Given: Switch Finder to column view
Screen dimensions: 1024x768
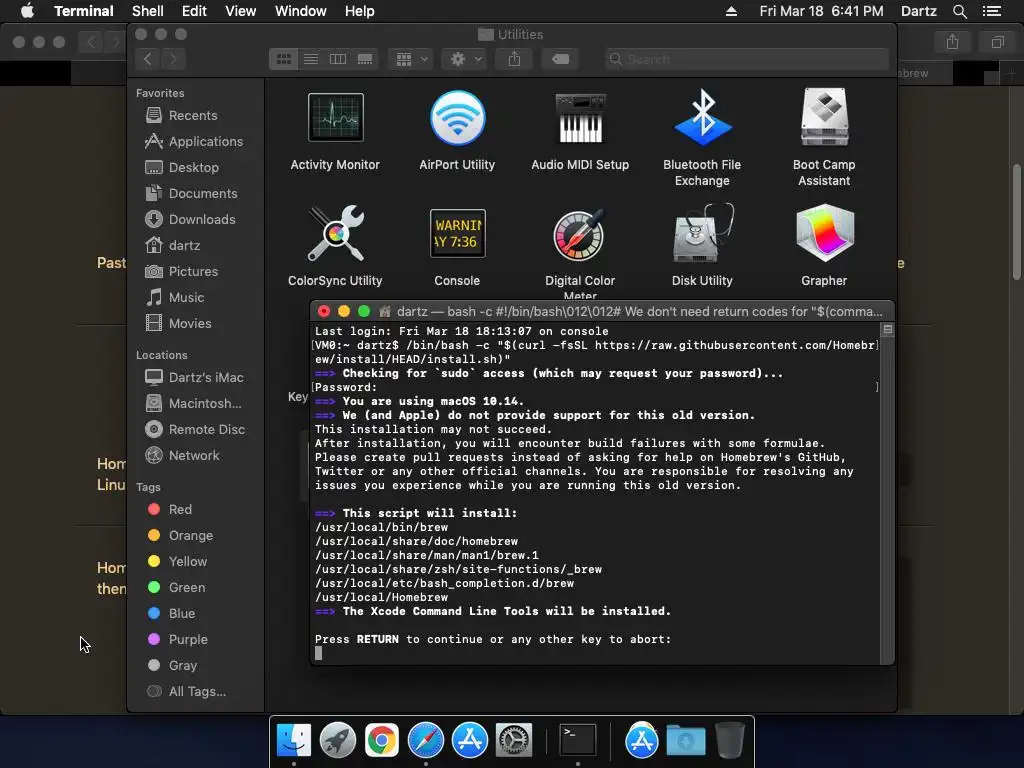Looking at the screenshot, I should click(338, 59).
